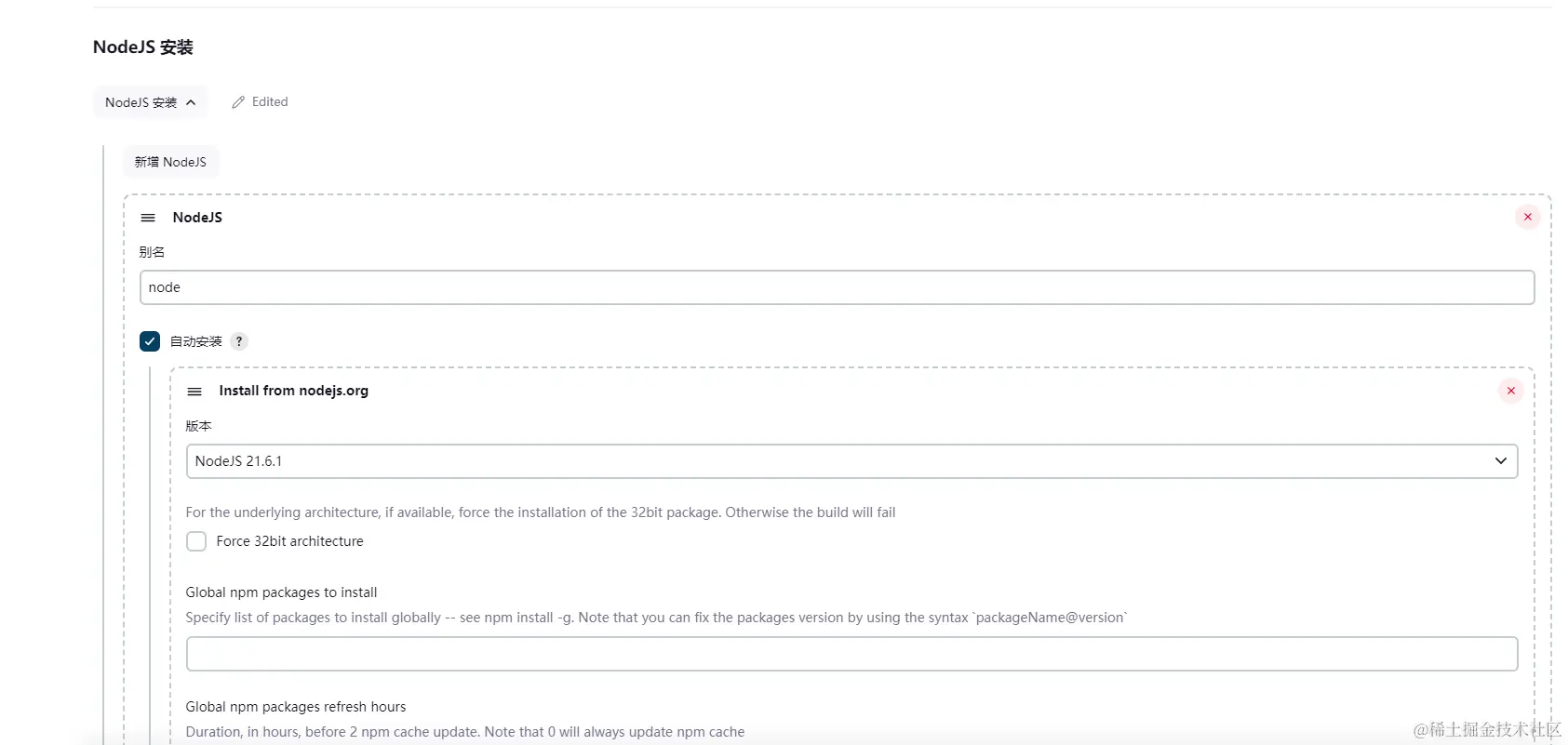This screenshot has width=1568, height=745.
Task: Click the Install from nodejs.org title
Action: 294,391
